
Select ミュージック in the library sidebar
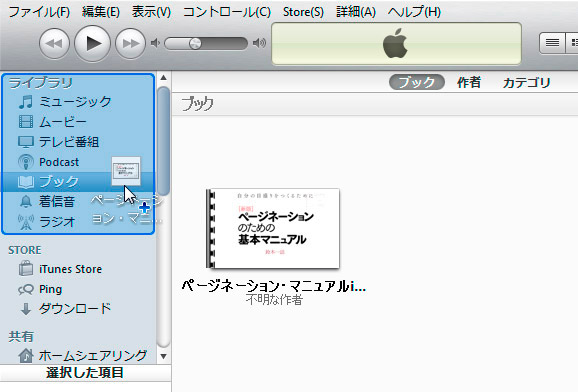(65, 101)
